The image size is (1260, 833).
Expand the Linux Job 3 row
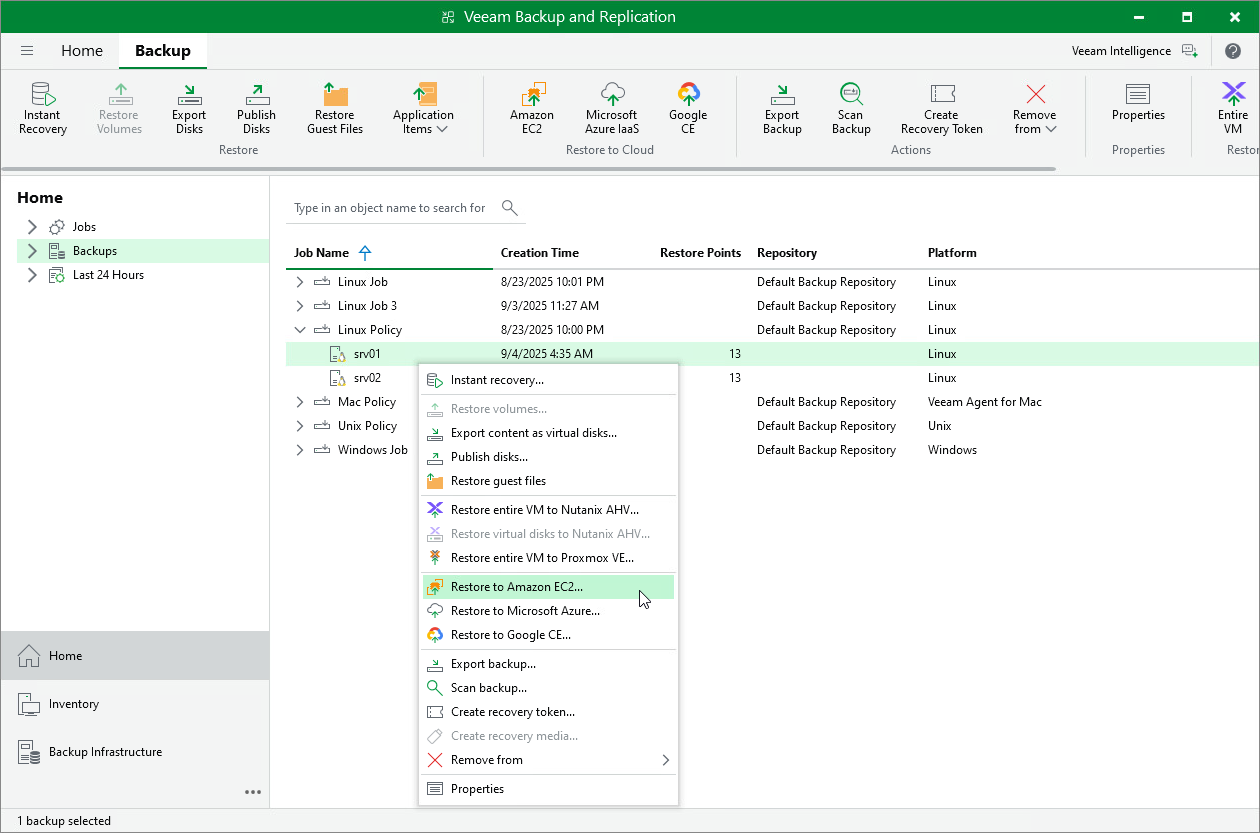point(299,306)
